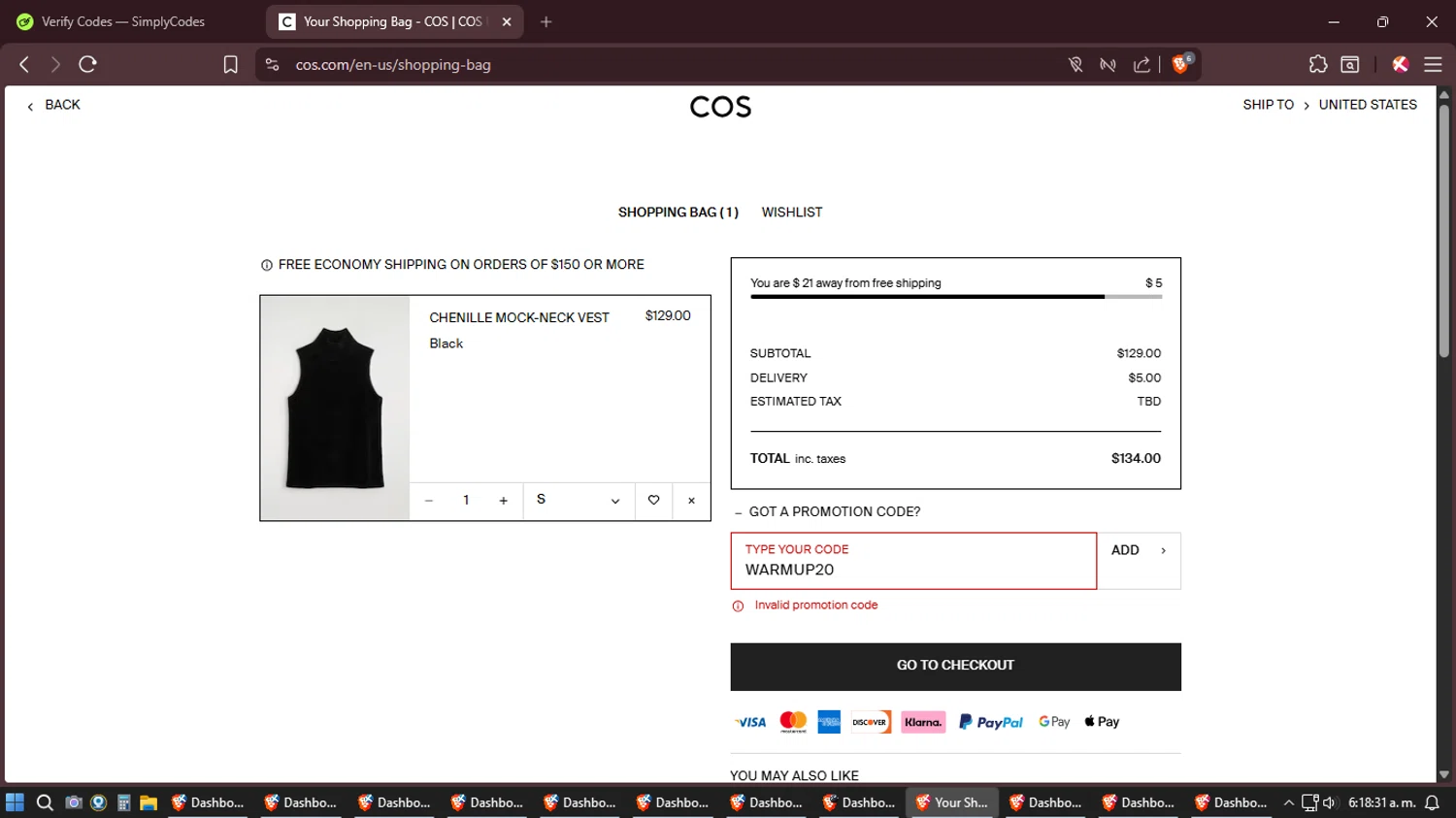1456x818 pixels.
Task: Click the Google Pay logo
Action: click(1054, 722)
